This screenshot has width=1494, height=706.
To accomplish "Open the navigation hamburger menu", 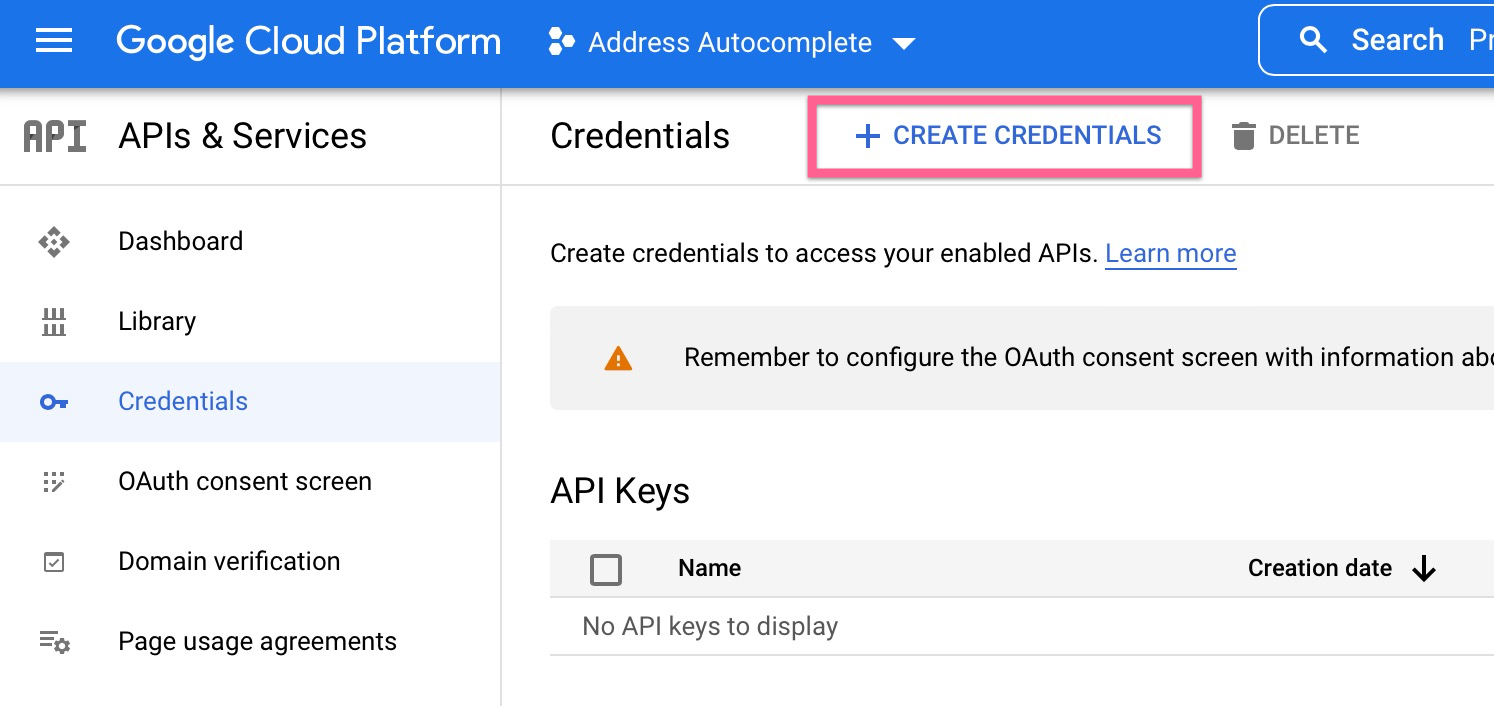I will tap(53, 42).
